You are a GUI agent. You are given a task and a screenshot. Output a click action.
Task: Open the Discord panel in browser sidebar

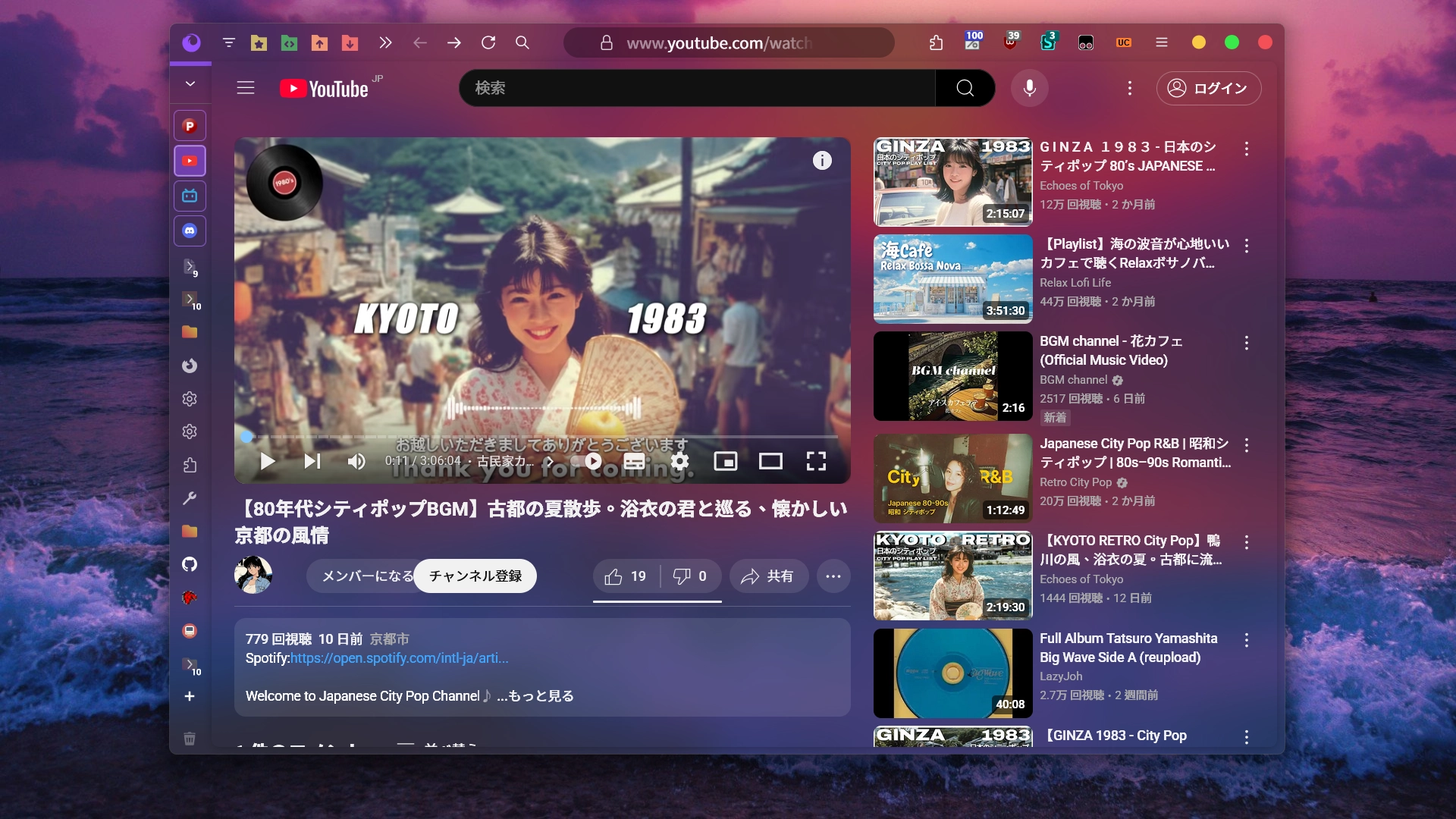click(190, 231)
